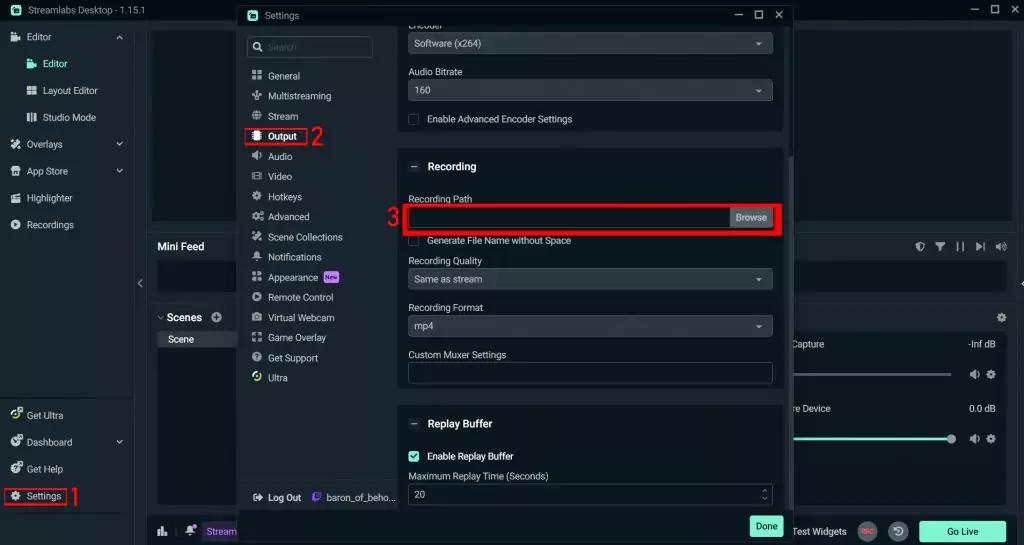This screenshot has height=545, width=1024.
Task: Open the Recording Format dropdown
Action: coord(590,326)
